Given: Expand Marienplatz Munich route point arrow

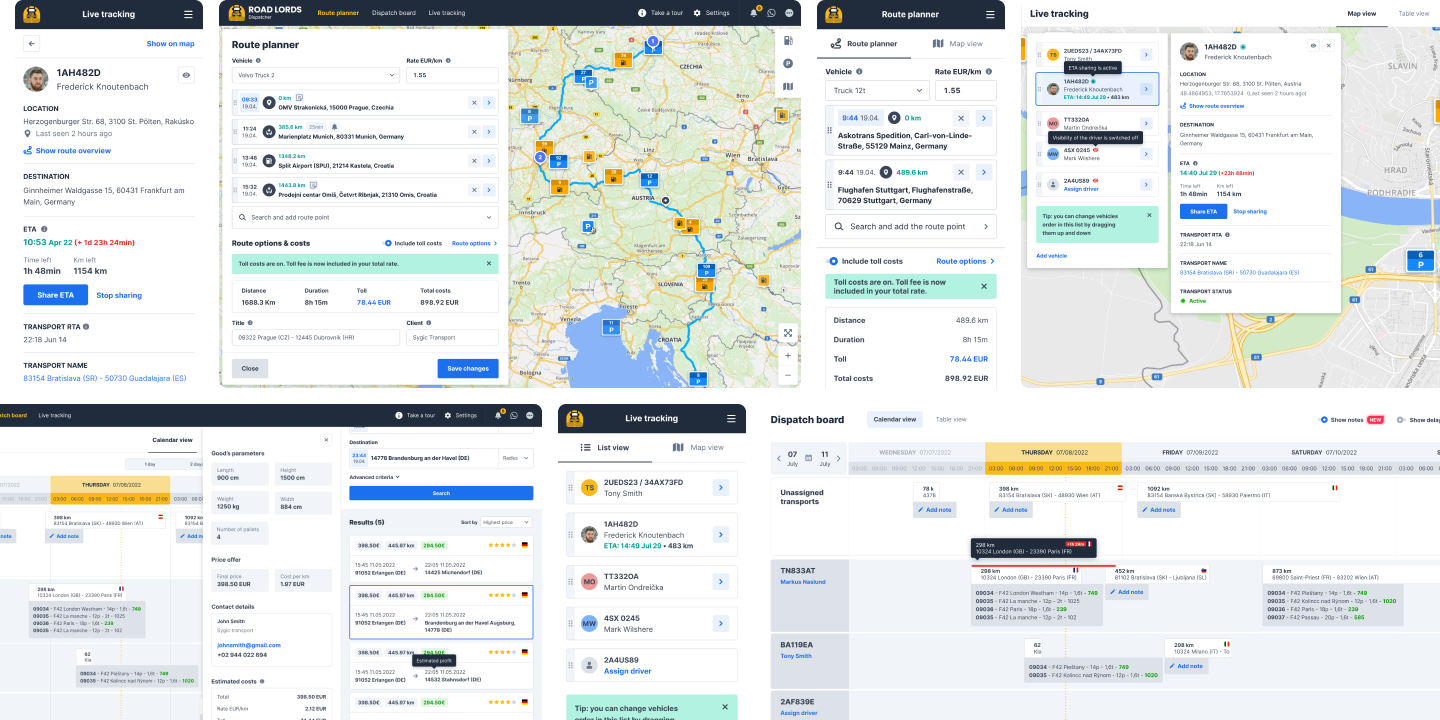Looking at the screenshot, I should pos(489,131).
